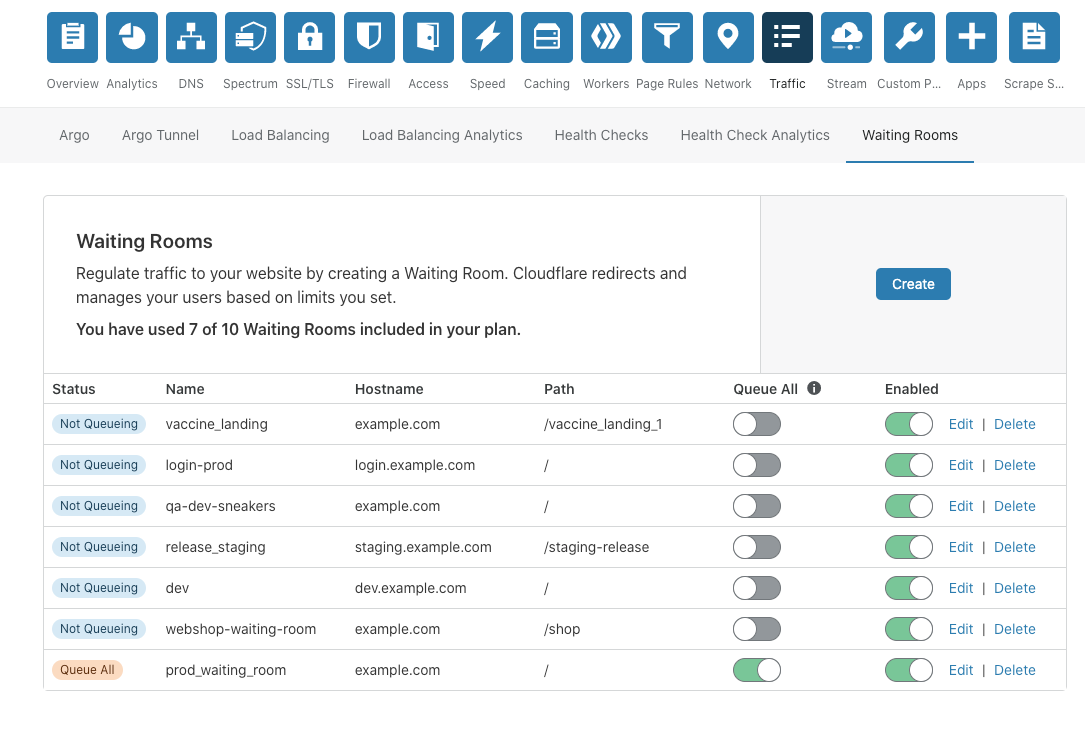Open the Scrape Shield document icon
The image size is (1085, 735).
[x=1034, y=37]
